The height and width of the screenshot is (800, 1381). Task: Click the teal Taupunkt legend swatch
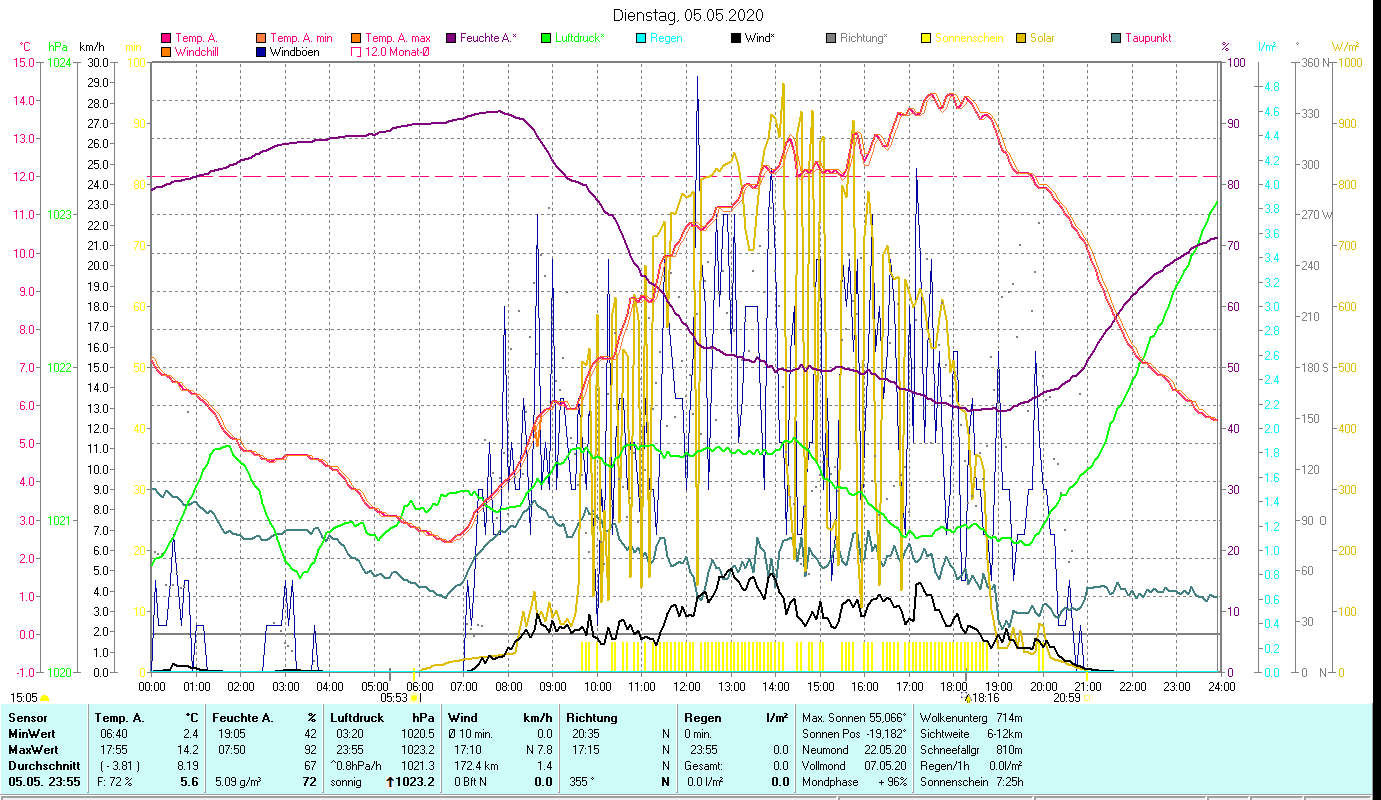coord(1116,38)
